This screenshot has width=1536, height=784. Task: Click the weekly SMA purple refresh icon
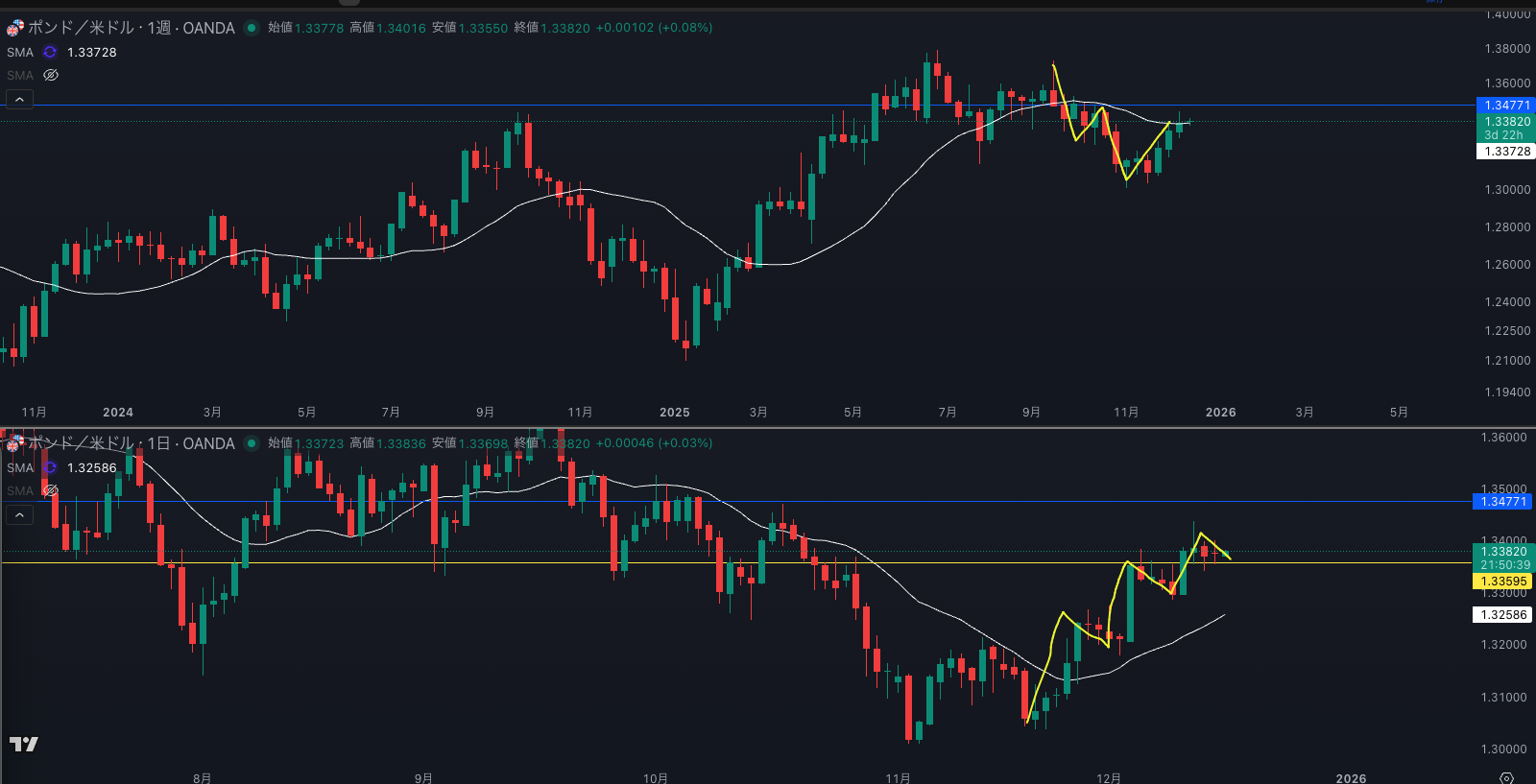50,53
